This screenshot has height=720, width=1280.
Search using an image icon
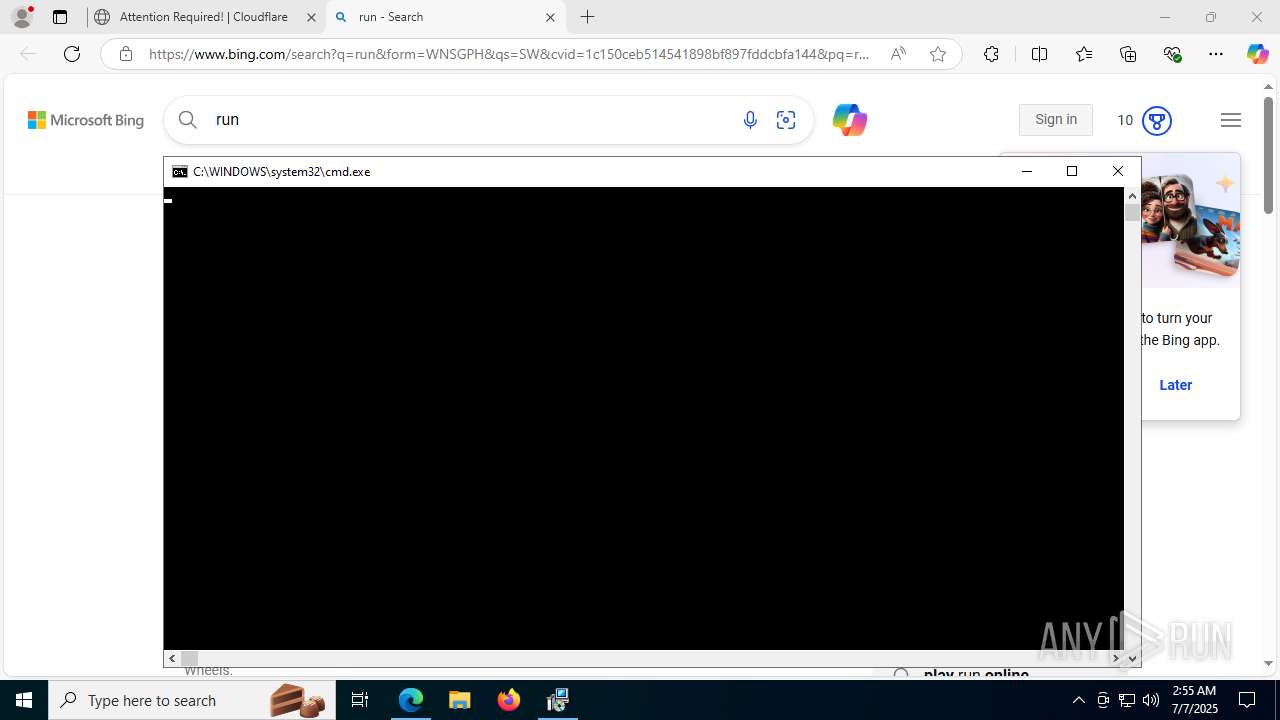[x=786, y=120]
